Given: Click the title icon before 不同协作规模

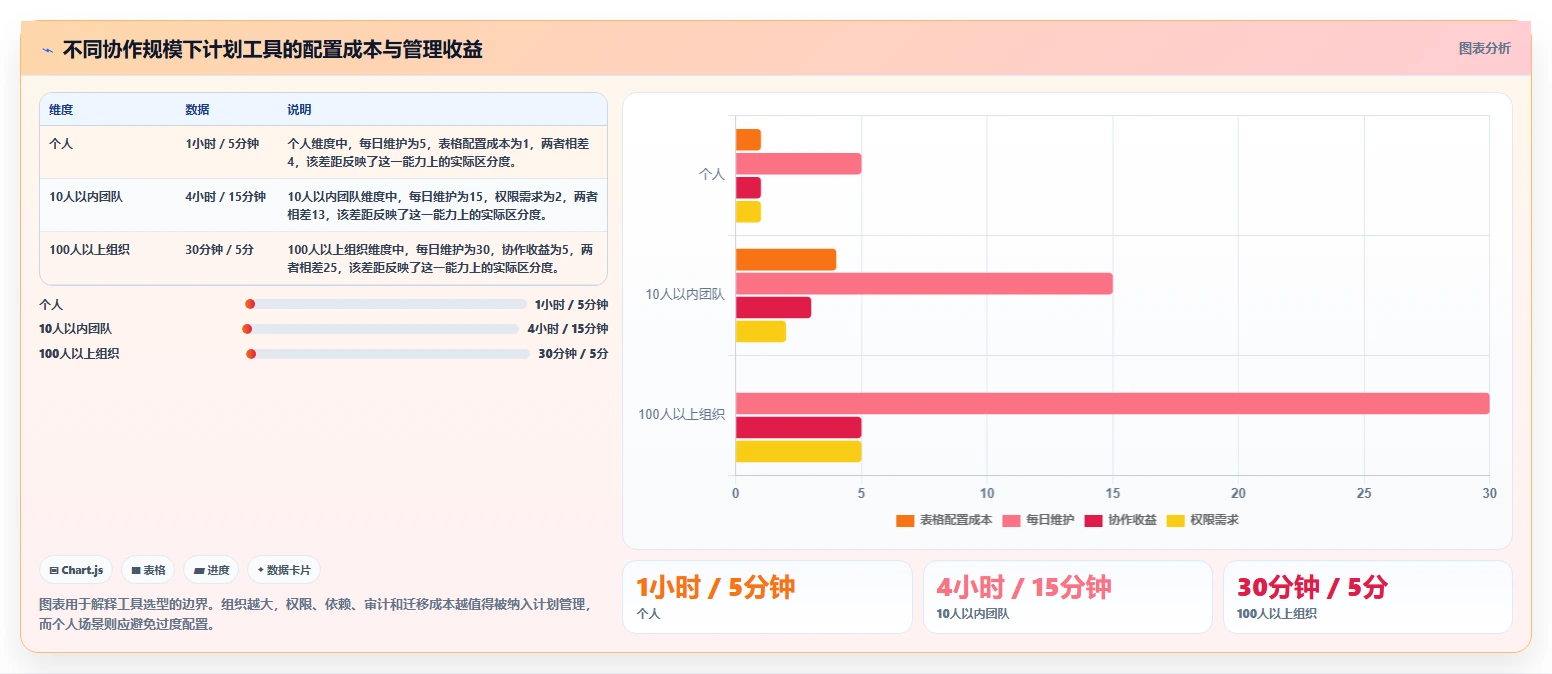Looking at the screenshot, I should pyautogui.click(x=47, y=50).
